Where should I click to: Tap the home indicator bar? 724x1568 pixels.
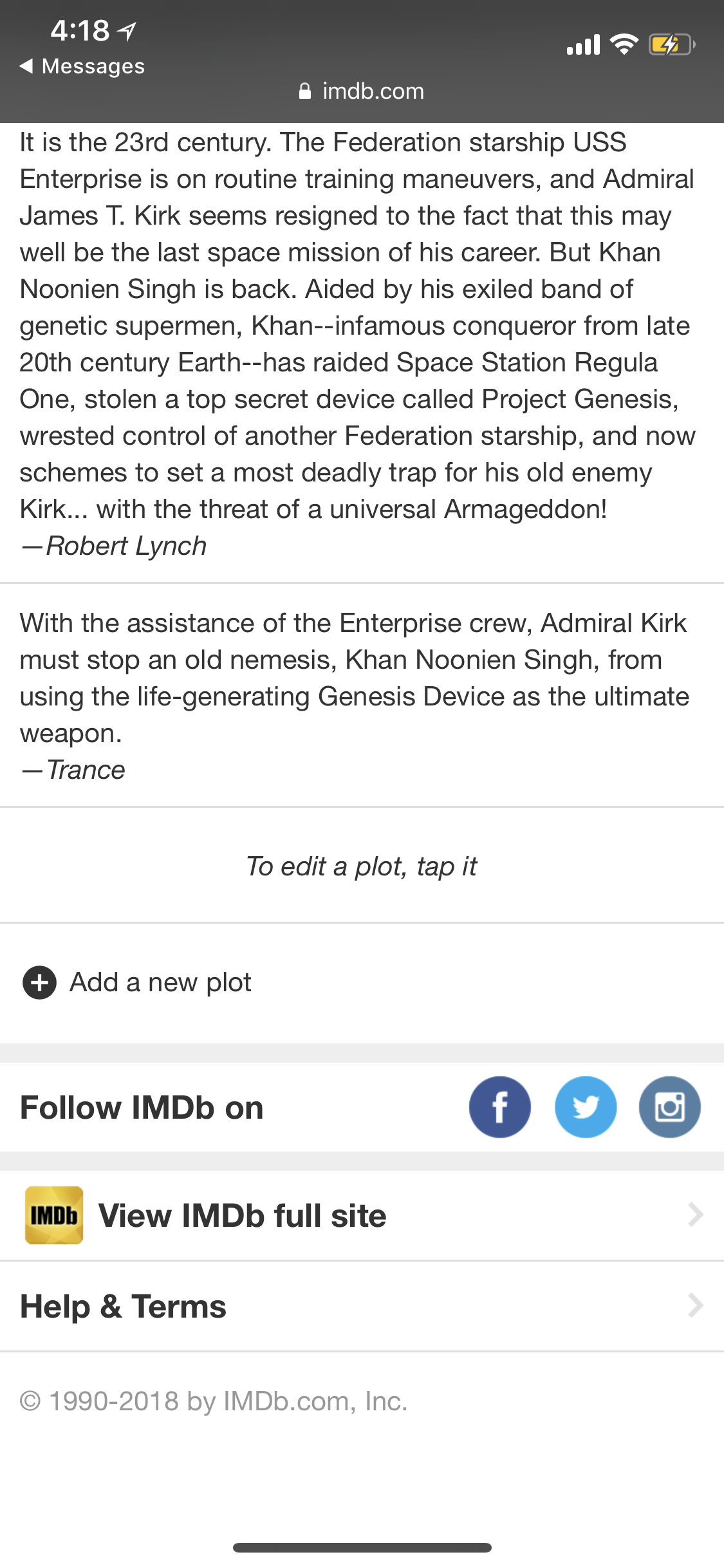coord(362,1547)
